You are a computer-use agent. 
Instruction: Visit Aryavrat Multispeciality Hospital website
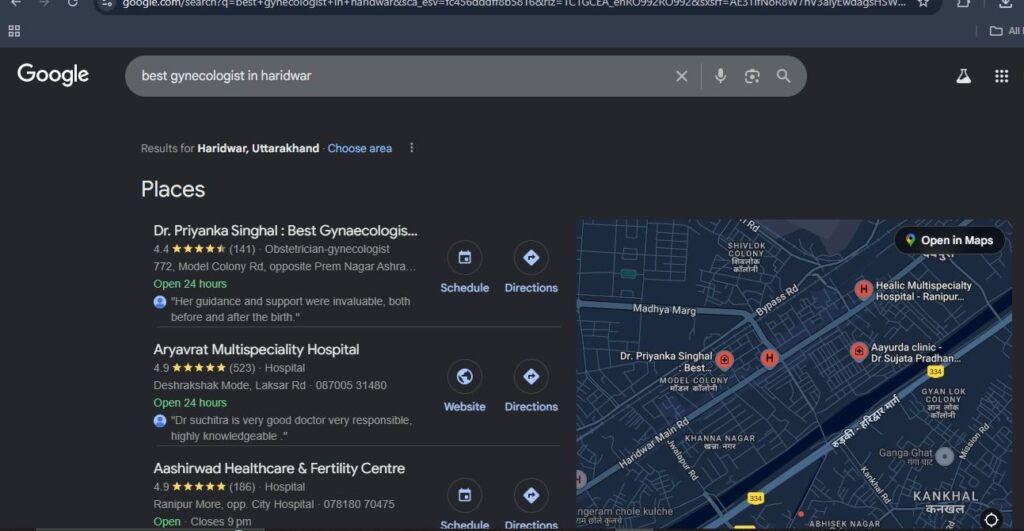click(464, 387)
